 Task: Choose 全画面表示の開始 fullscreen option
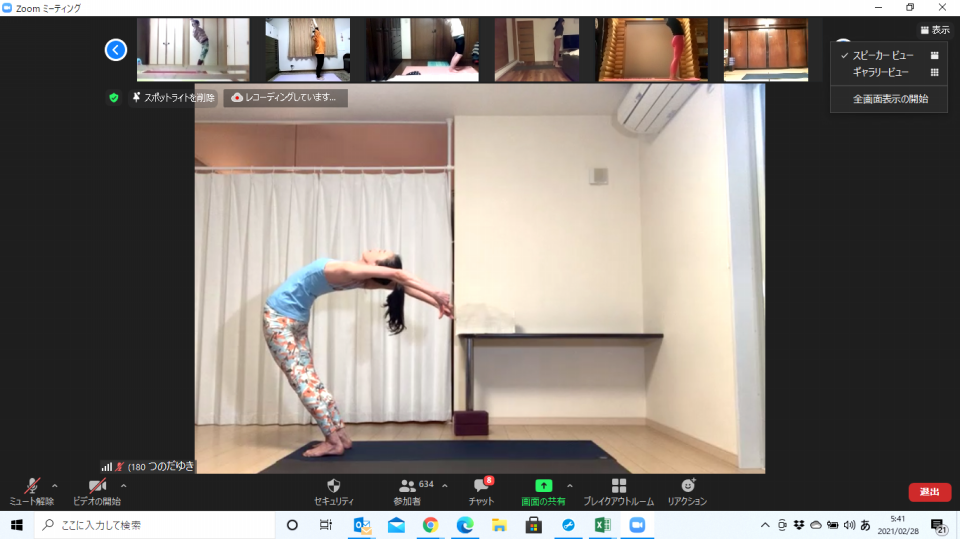tap(889, 99)
